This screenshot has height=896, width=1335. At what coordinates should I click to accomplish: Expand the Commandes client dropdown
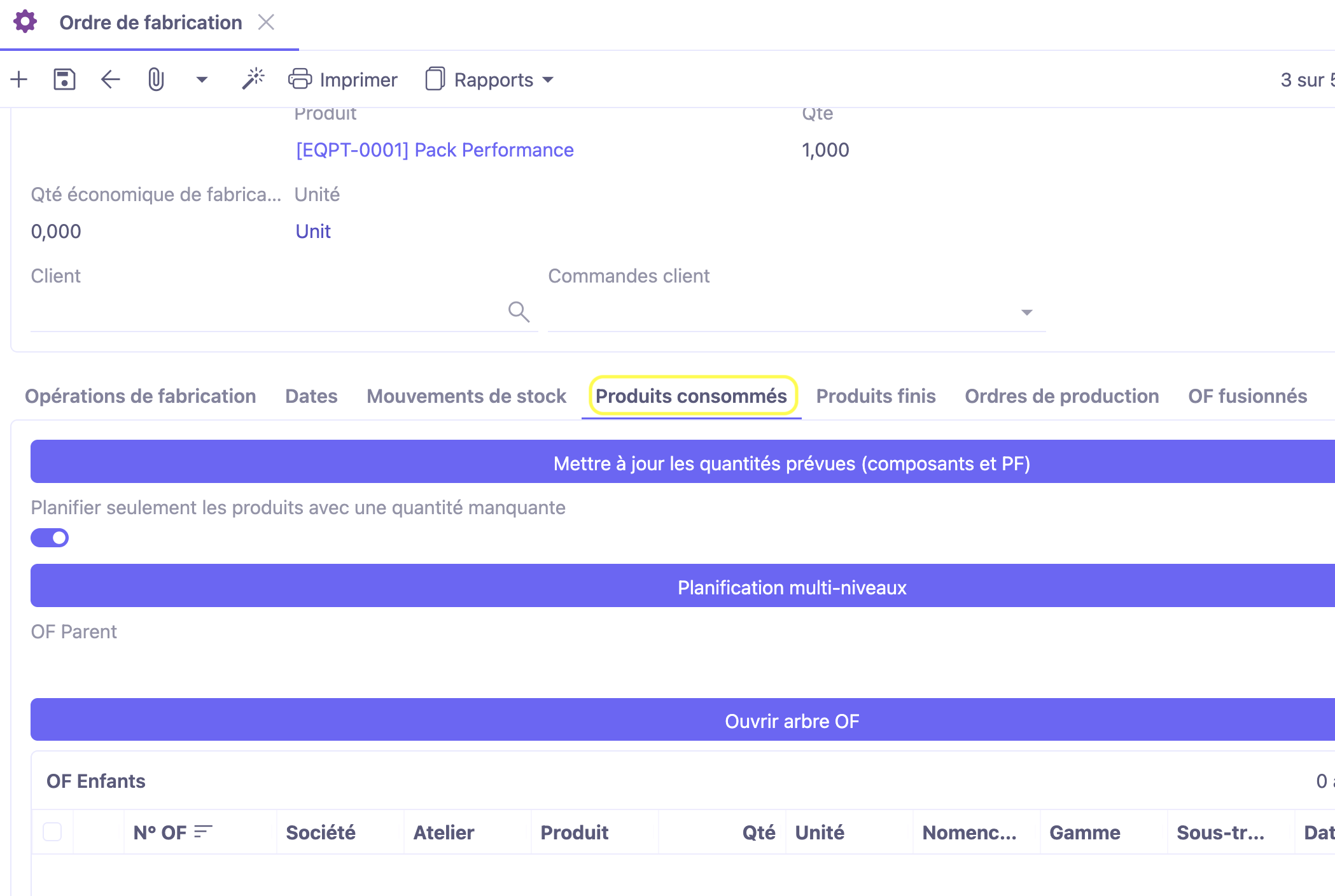[1026, 312]
